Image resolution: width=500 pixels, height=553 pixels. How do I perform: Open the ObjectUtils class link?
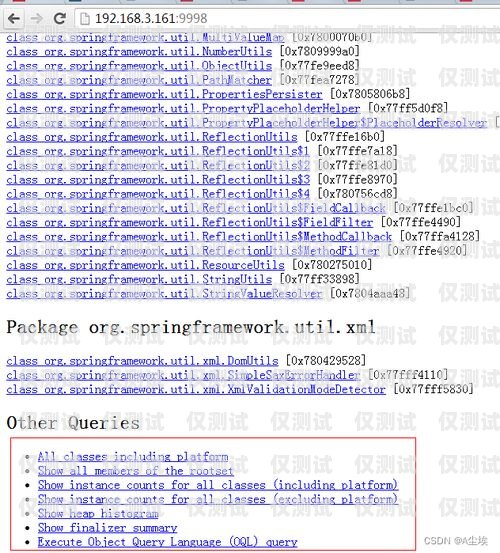[x=139, y=66]
